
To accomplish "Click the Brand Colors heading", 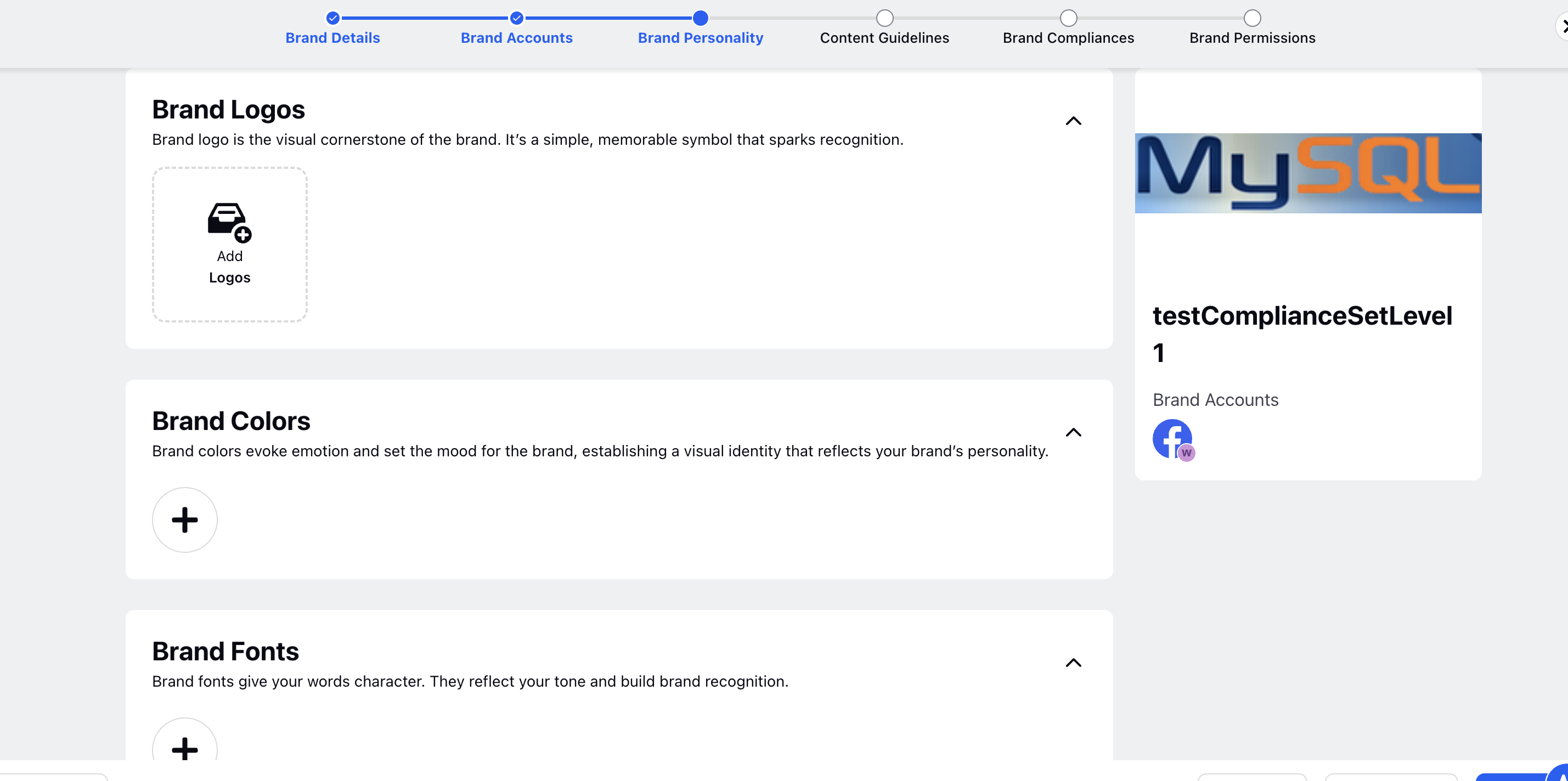I will (x=230, y=421).
